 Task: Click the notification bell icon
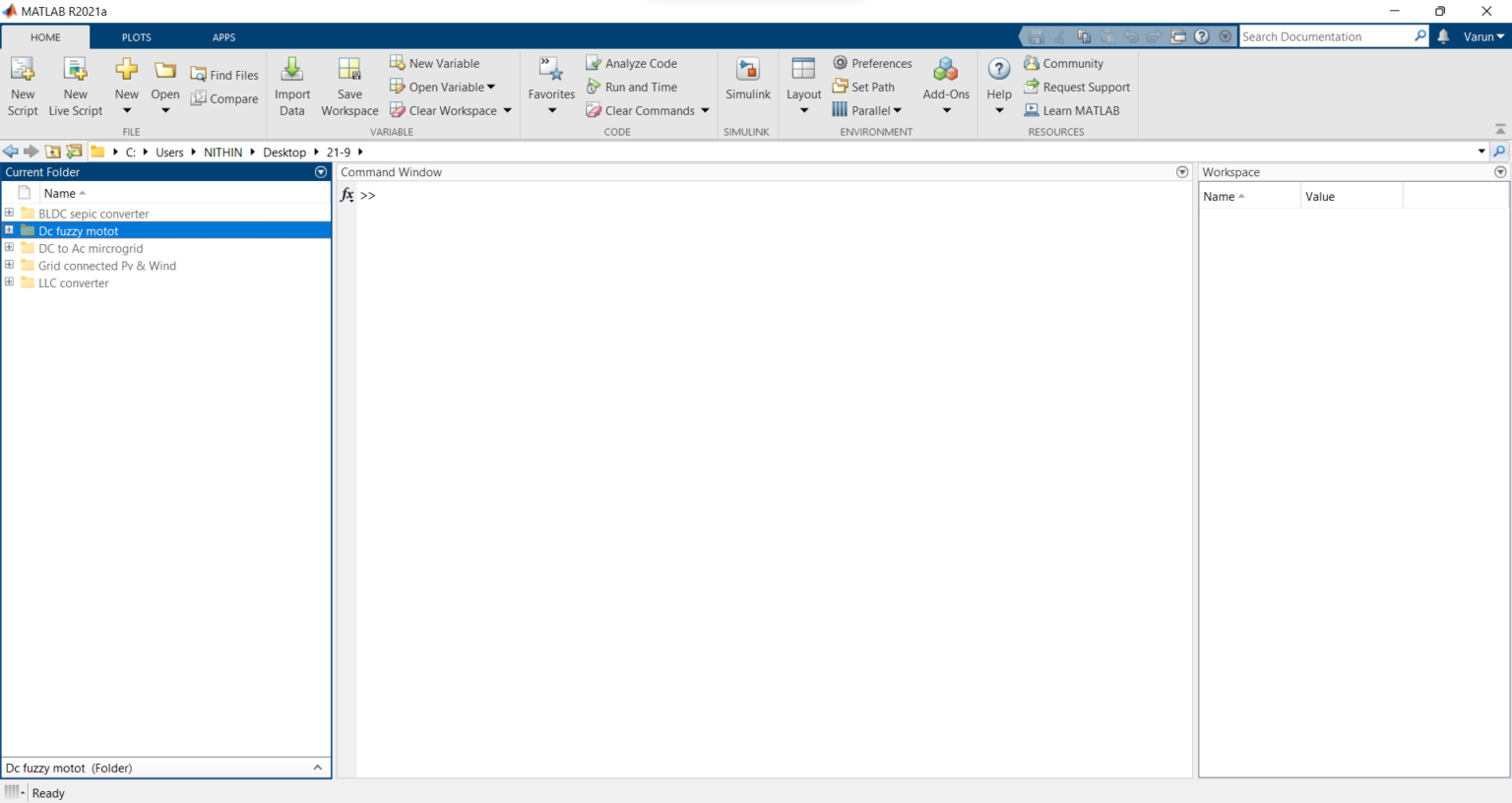point(1443,36)
